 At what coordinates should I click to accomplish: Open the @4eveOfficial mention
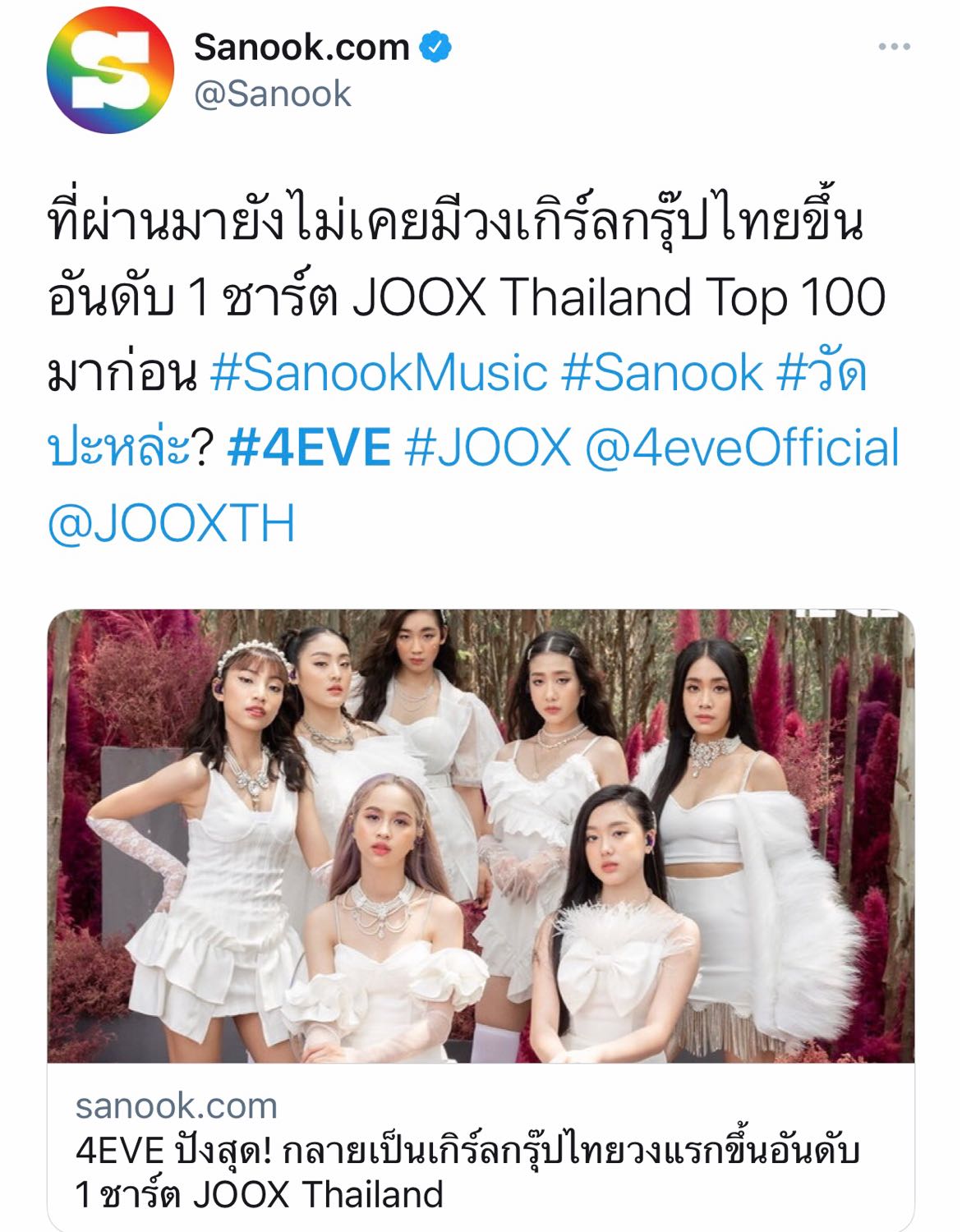743,448
